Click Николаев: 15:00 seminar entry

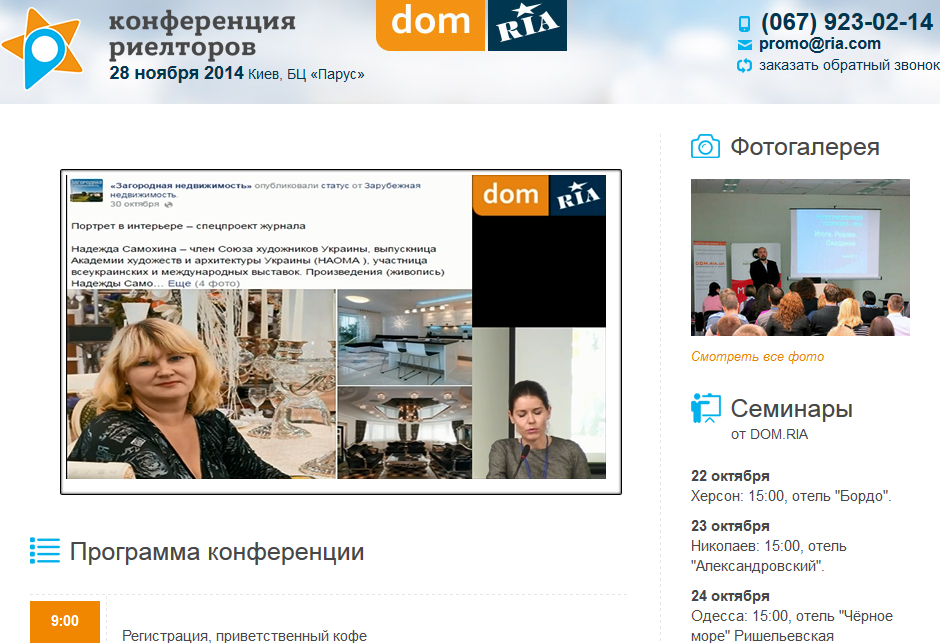pyautogui.click(x=769, y=556)
